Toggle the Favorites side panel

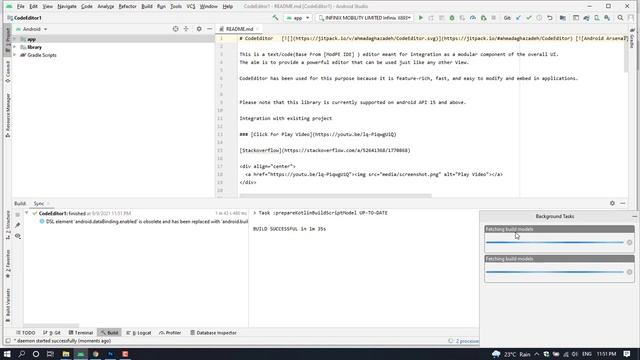pyautogui.click(x=8, y=264)
